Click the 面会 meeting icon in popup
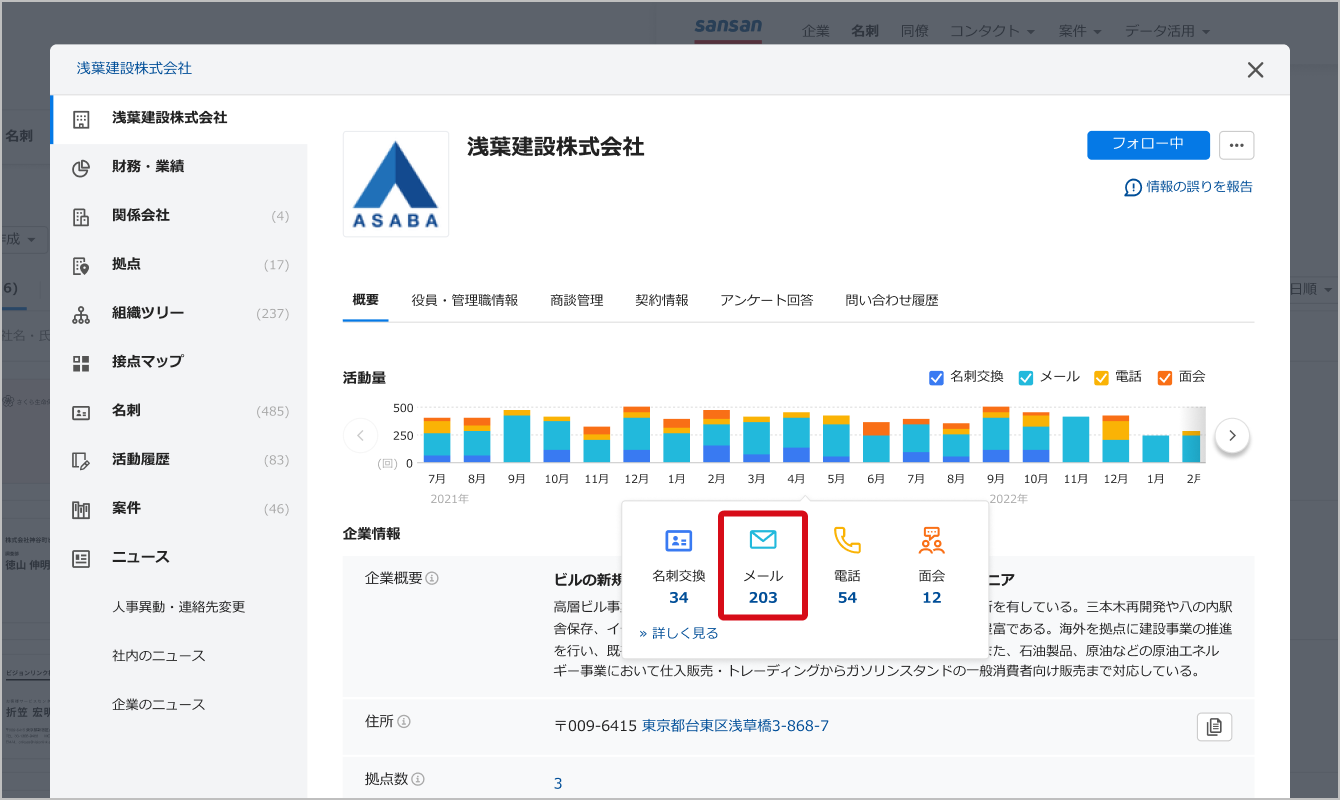The height and width of the screenshot is (800, 1340). 931,541
